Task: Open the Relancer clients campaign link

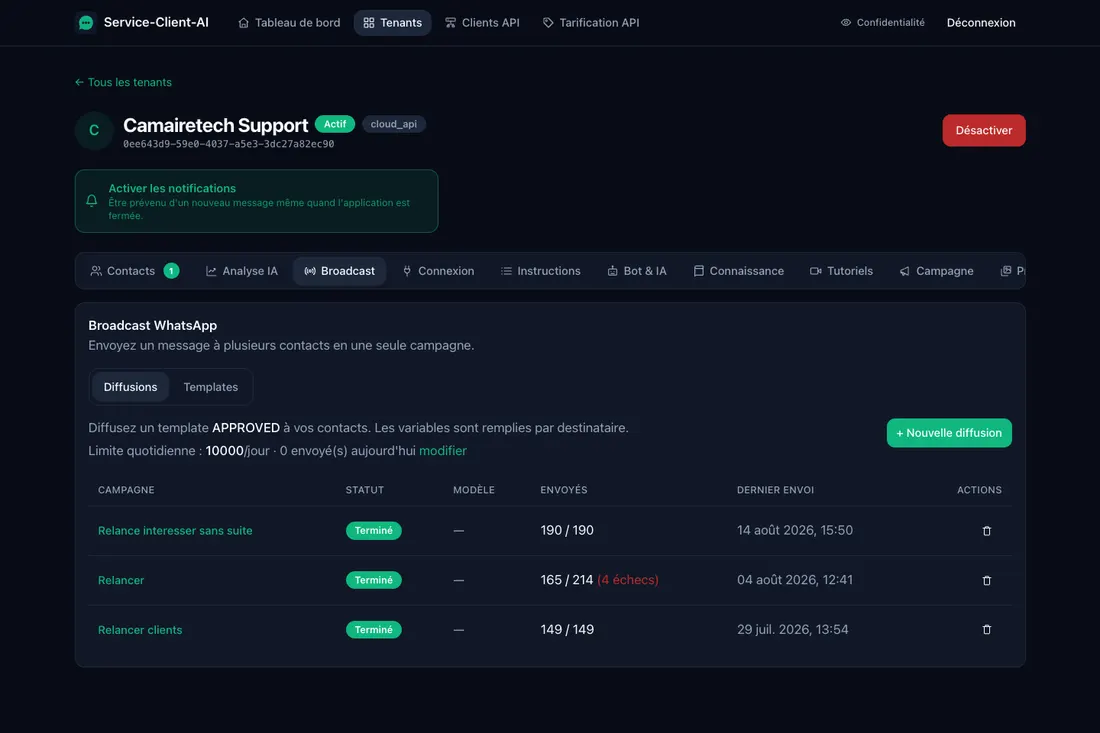Action: pyautogui.click(x=140, y=630)
